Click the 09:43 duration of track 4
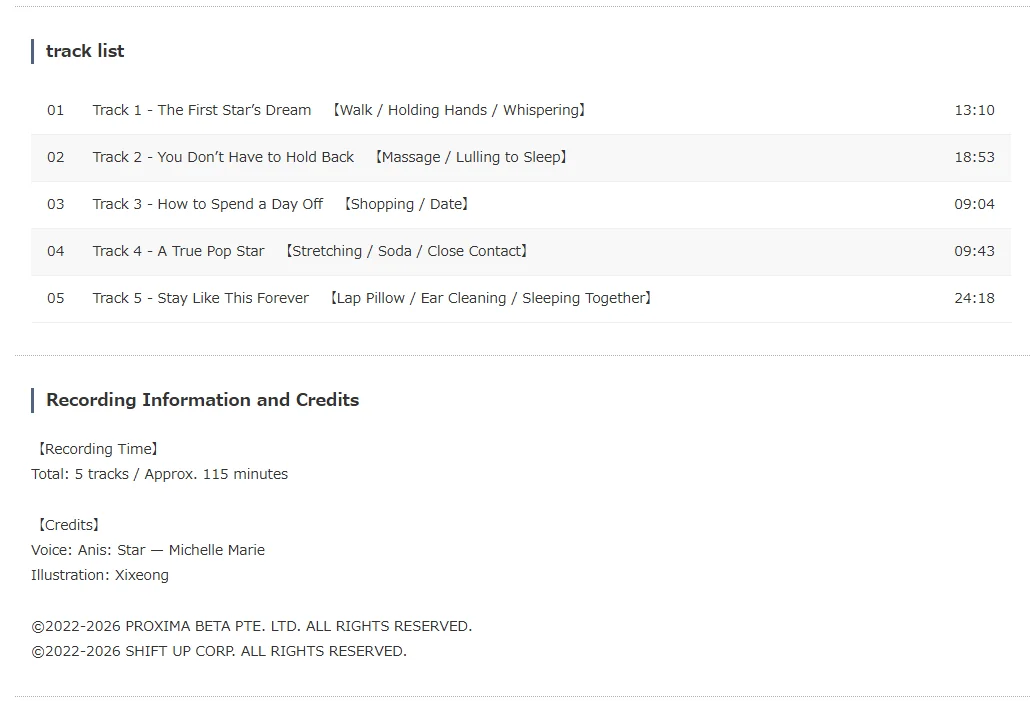Viewport: 1030px width, 701px height. [974, 252]
